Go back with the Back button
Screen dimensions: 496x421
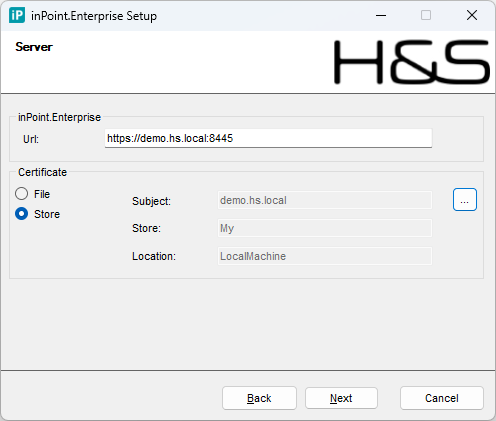[259, 398]
